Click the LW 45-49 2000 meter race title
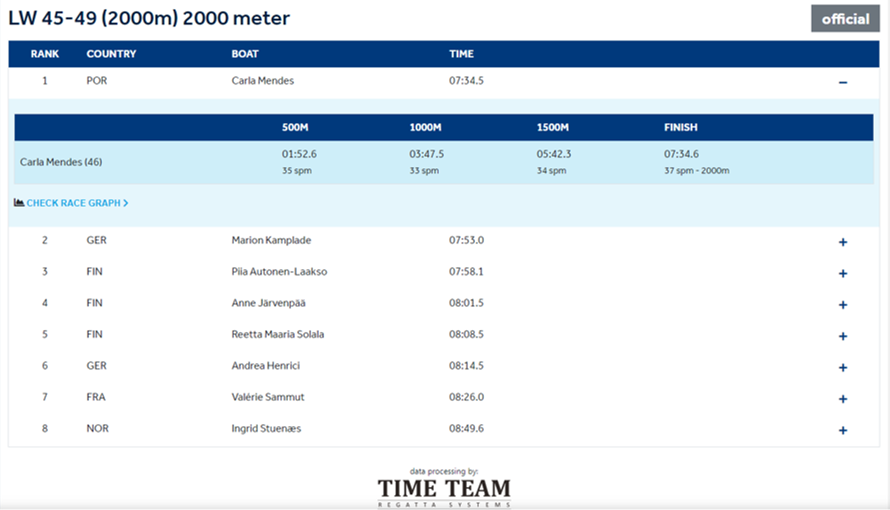 coord(150,19)
